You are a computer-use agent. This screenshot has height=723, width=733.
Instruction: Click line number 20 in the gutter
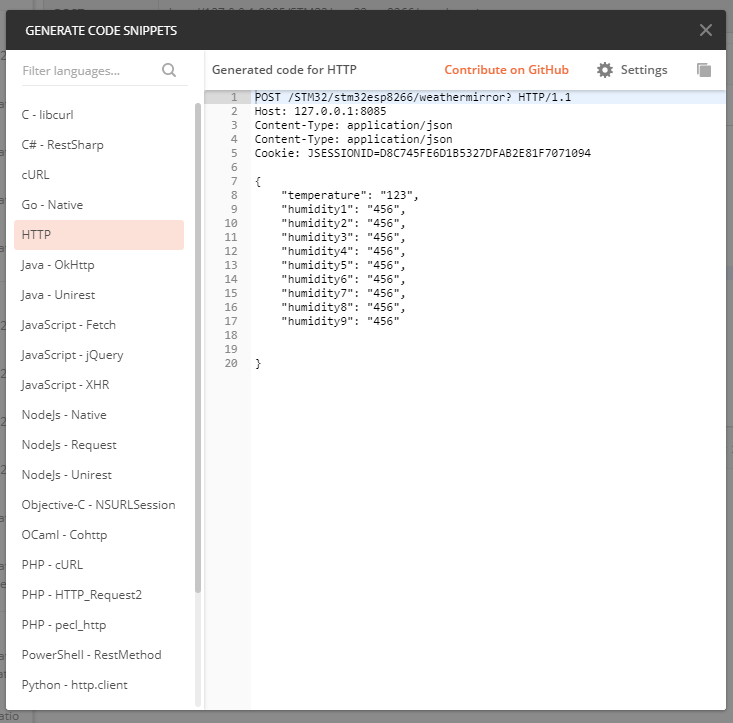pyautogui.click(x=231, y=363)
